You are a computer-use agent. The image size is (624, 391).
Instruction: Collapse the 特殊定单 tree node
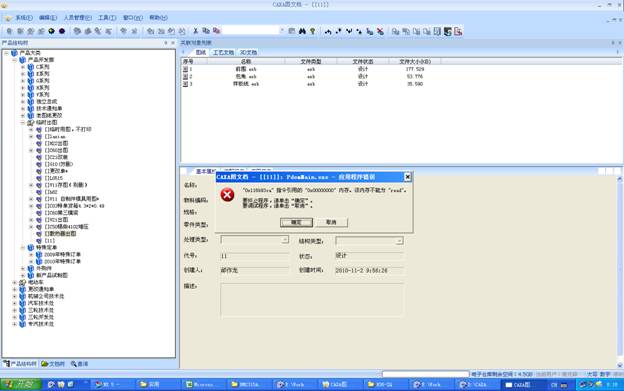coord(23,247)
